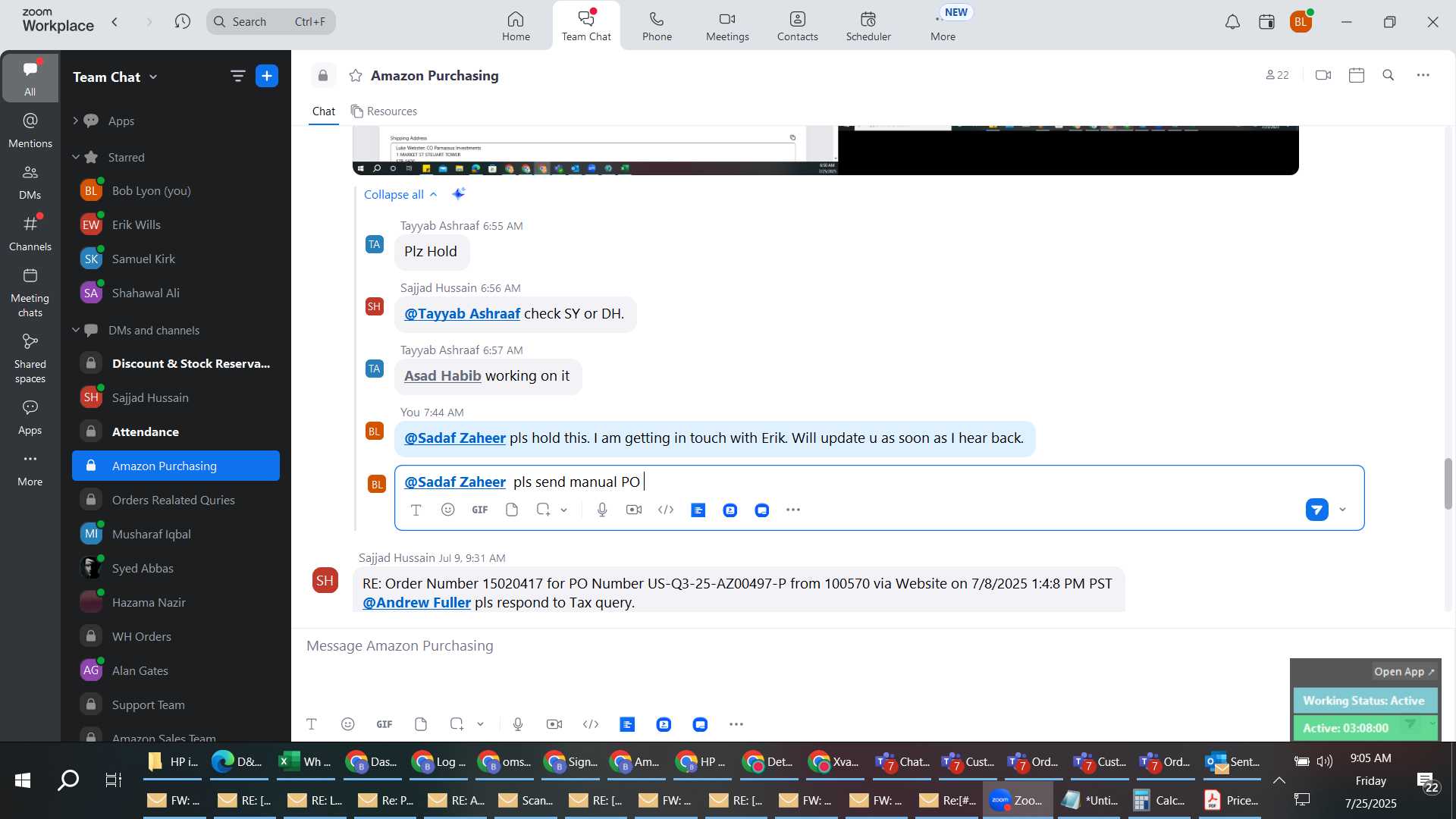Screen dimensions: 1456x819
Task: Open the members list showing 22
Action: 1277,75
